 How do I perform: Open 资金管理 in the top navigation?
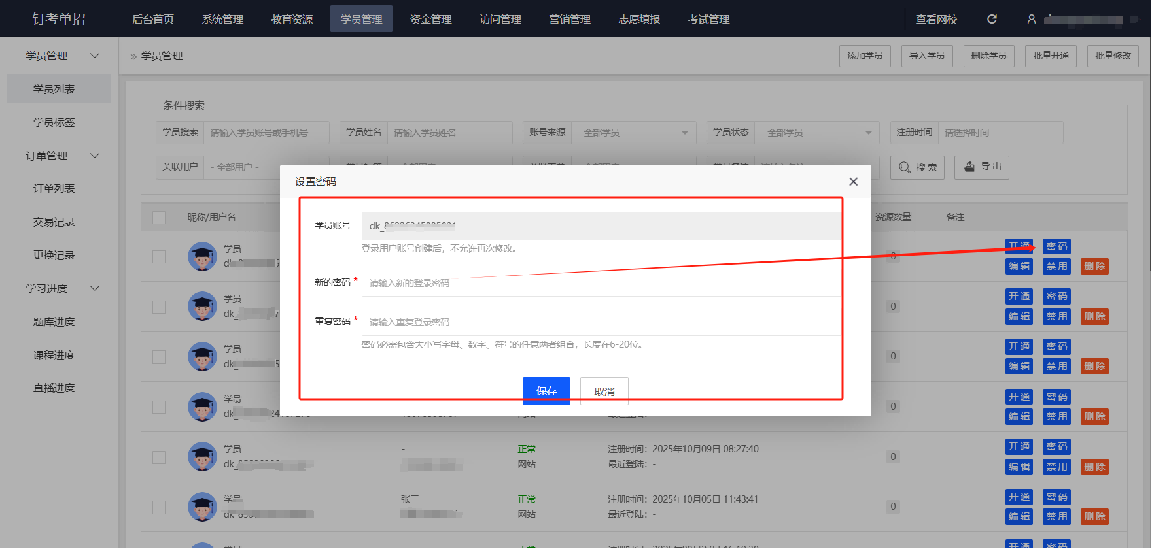click(430, 19)
